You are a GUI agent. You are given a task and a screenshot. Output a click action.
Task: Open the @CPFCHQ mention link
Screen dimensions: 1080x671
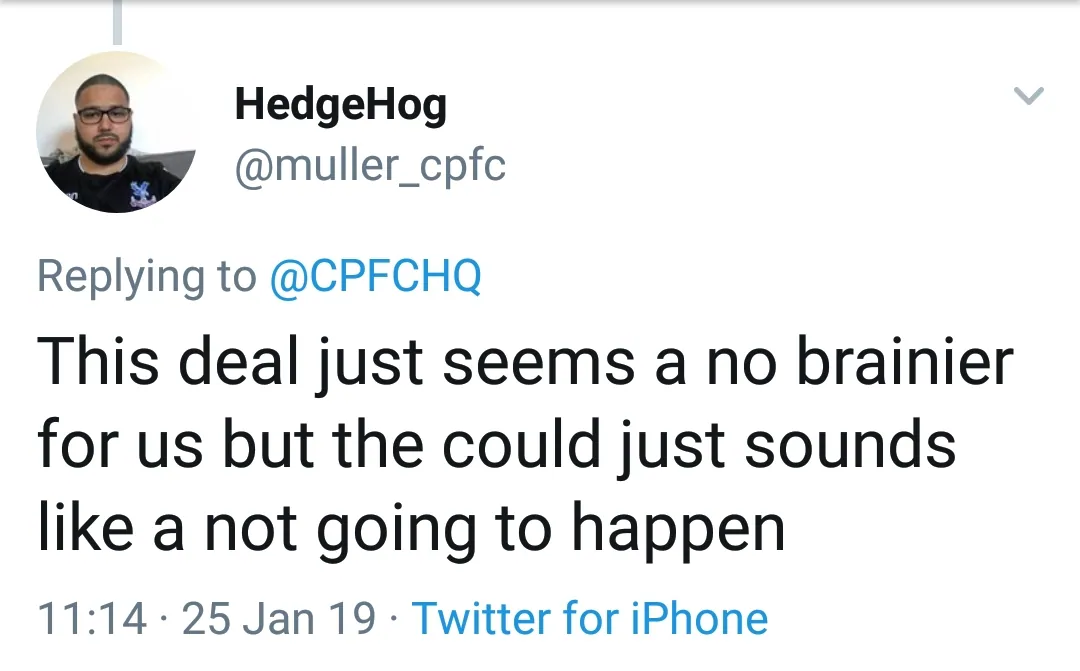[x=376, y=276]
